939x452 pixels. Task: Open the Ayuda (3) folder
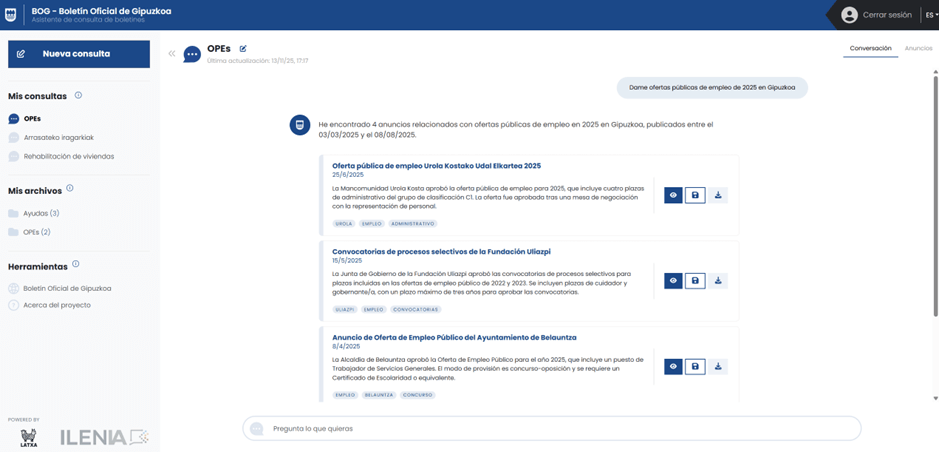pyautogui.click(x=40, y=213)
